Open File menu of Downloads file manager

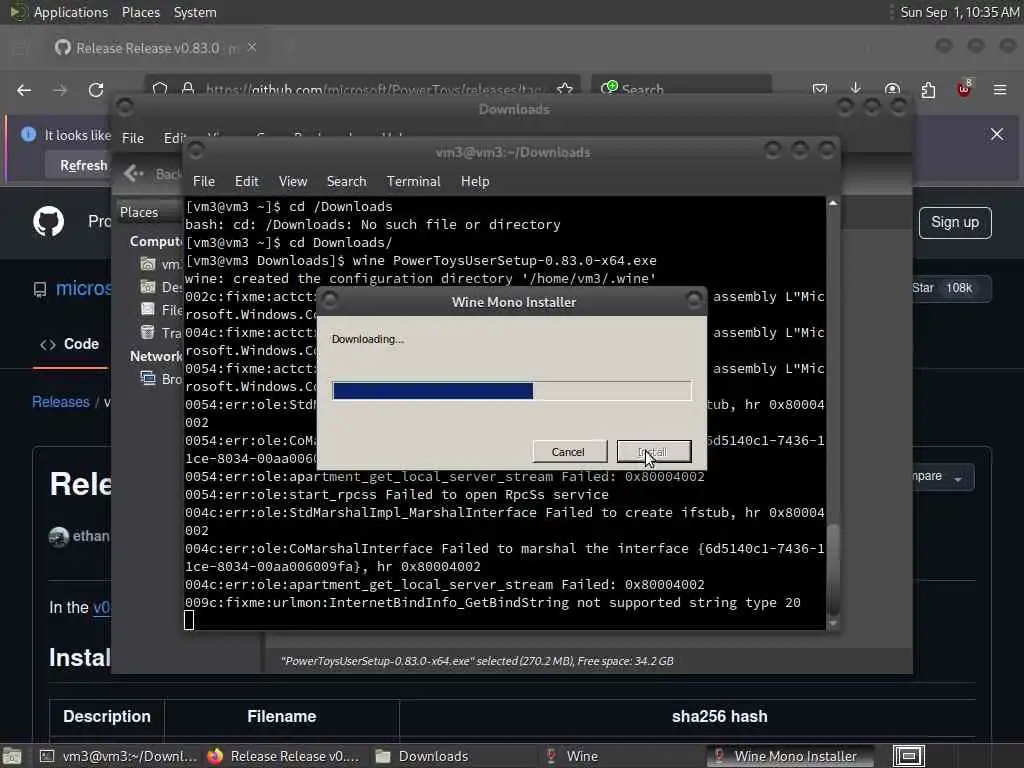[133, 138]
